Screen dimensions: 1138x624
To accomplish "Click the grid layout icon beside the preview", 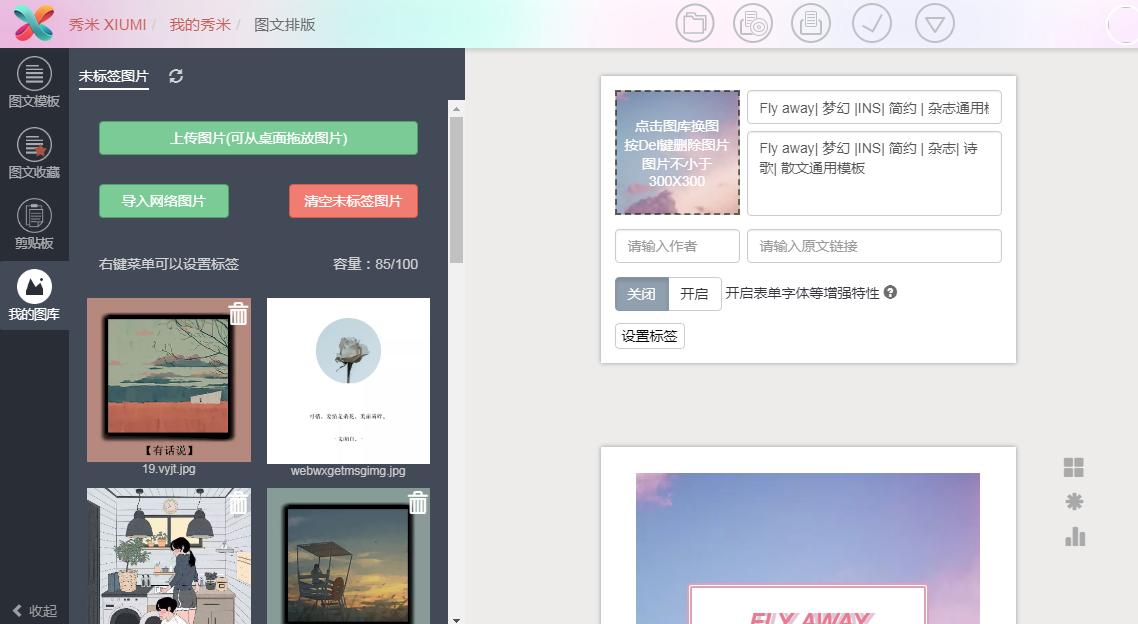I will (x=1072, y=466).
